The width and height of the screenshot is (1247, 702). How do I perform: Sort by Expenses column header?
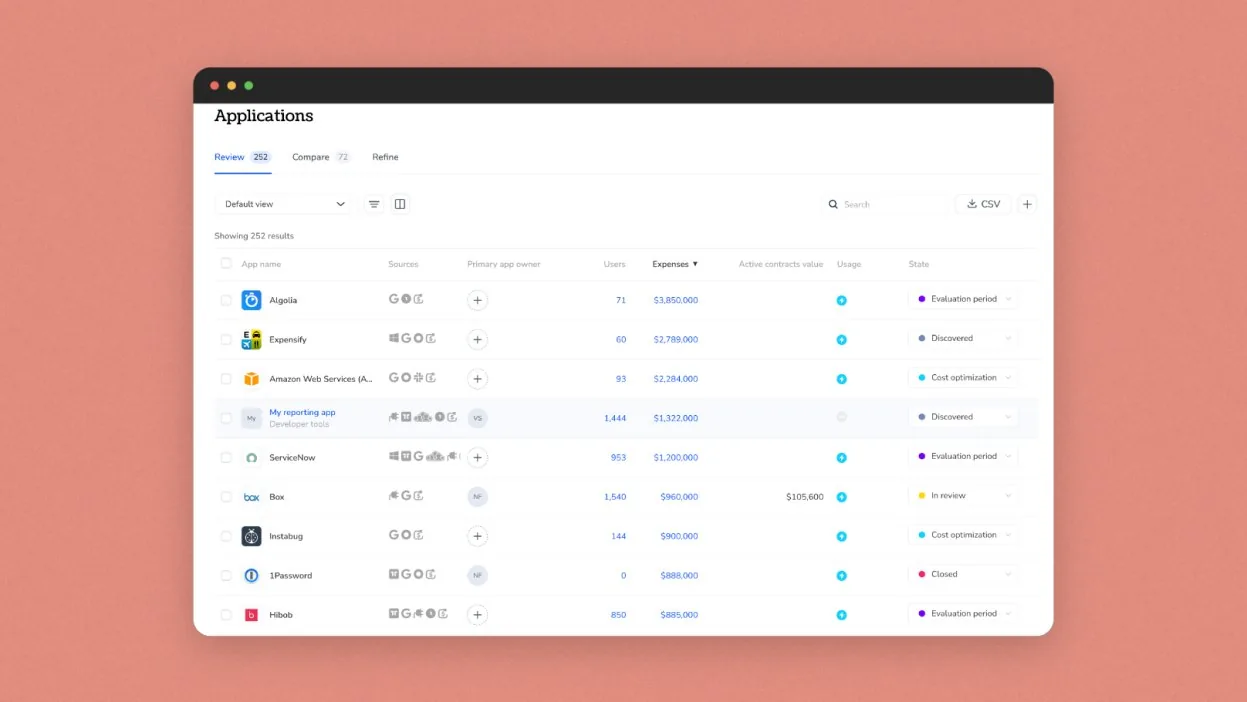675,264
